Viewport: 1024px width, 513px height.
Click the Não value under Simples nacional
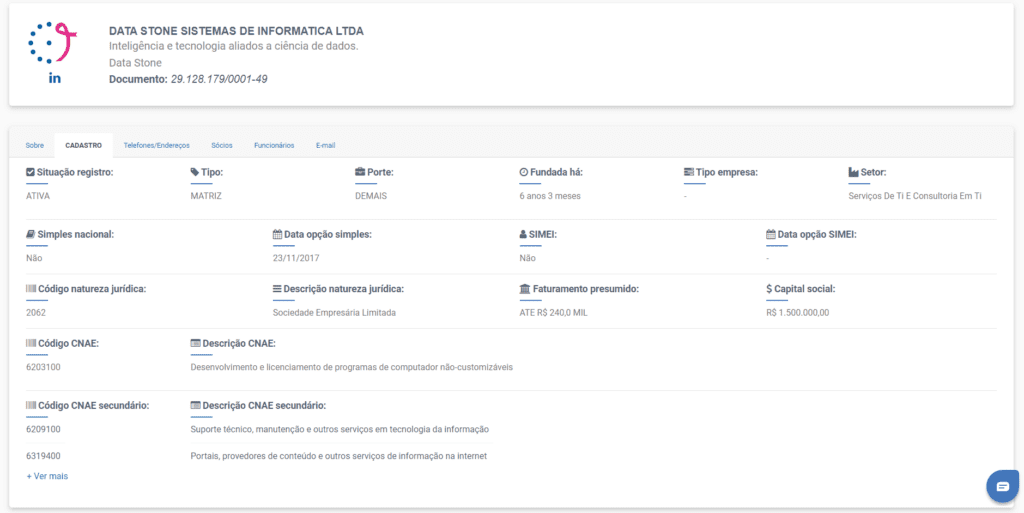34,258
